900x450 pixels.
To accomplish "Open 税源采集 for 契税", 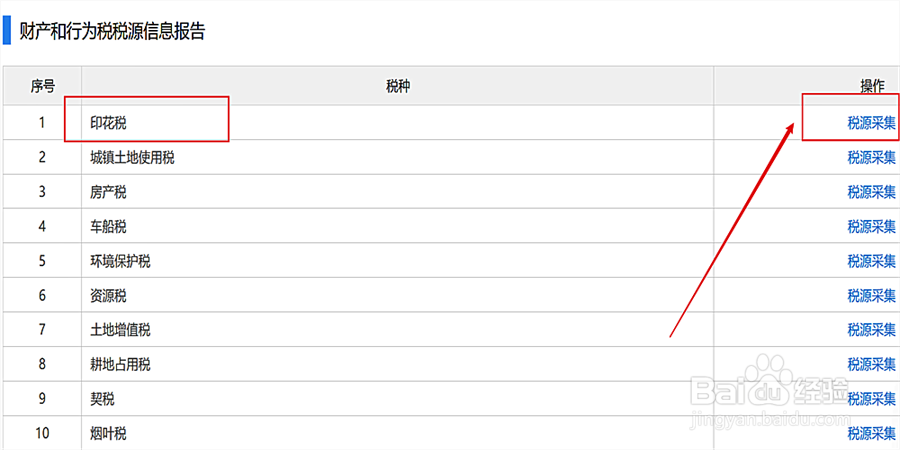I will [x=871, y=398].
